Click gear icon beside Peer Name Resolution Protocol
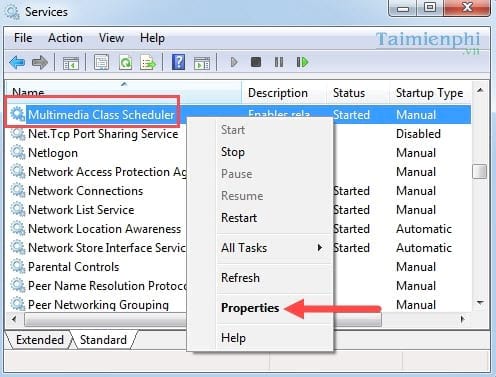The width and height of the screenshot is (496, 377). click(17, 286)
